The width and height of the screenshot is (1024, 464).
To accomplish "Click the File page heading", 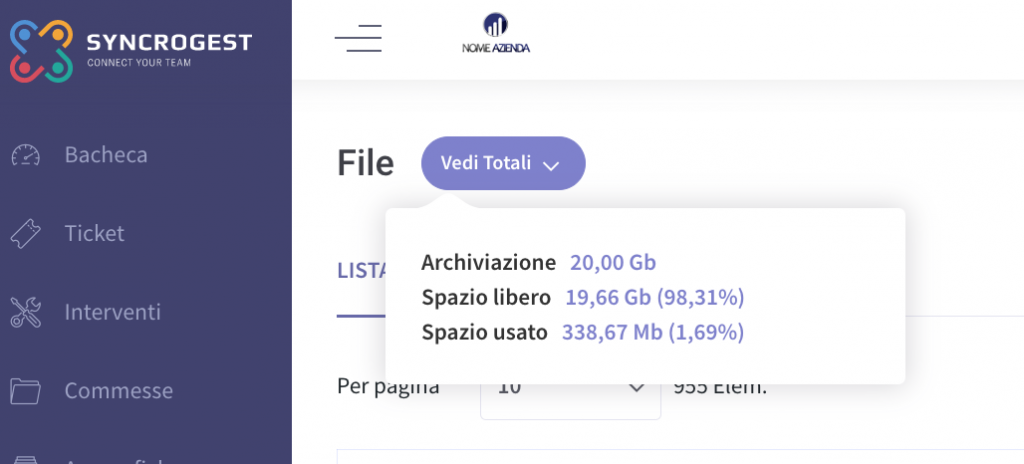I will tap(365, 163).
